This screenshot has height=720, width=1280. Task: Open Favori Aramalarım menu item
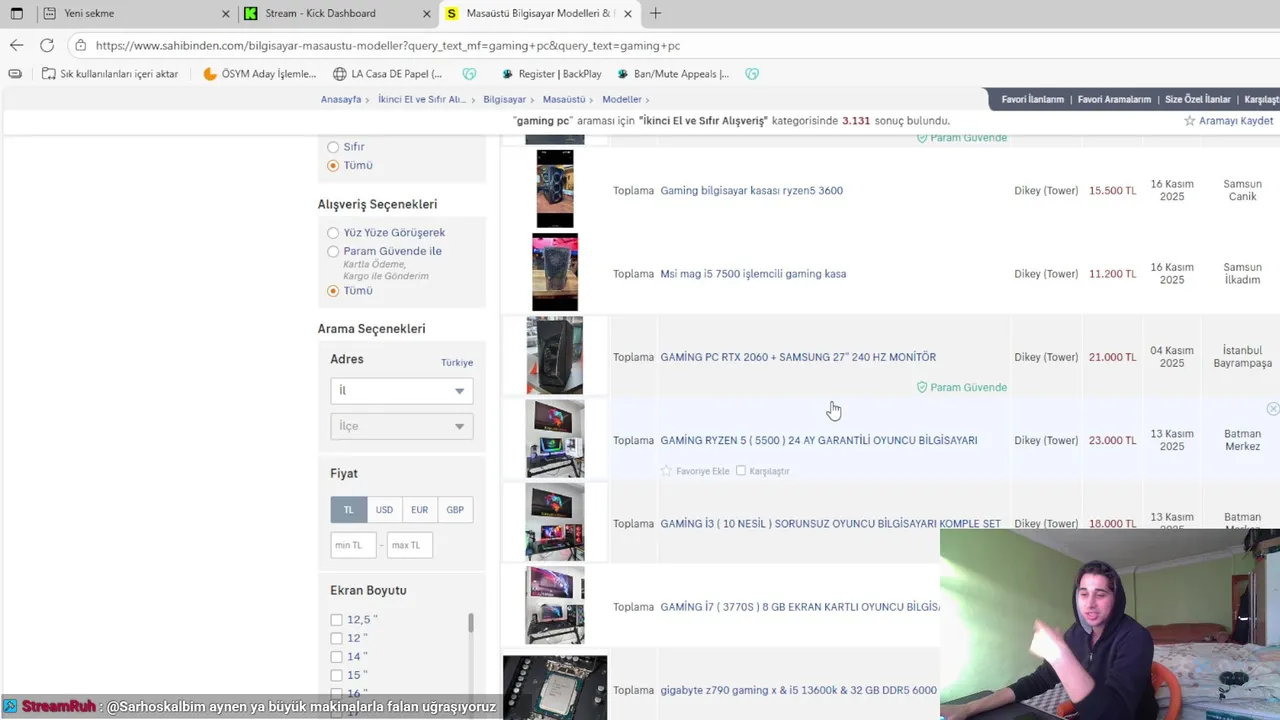(x=1114, y=100)
